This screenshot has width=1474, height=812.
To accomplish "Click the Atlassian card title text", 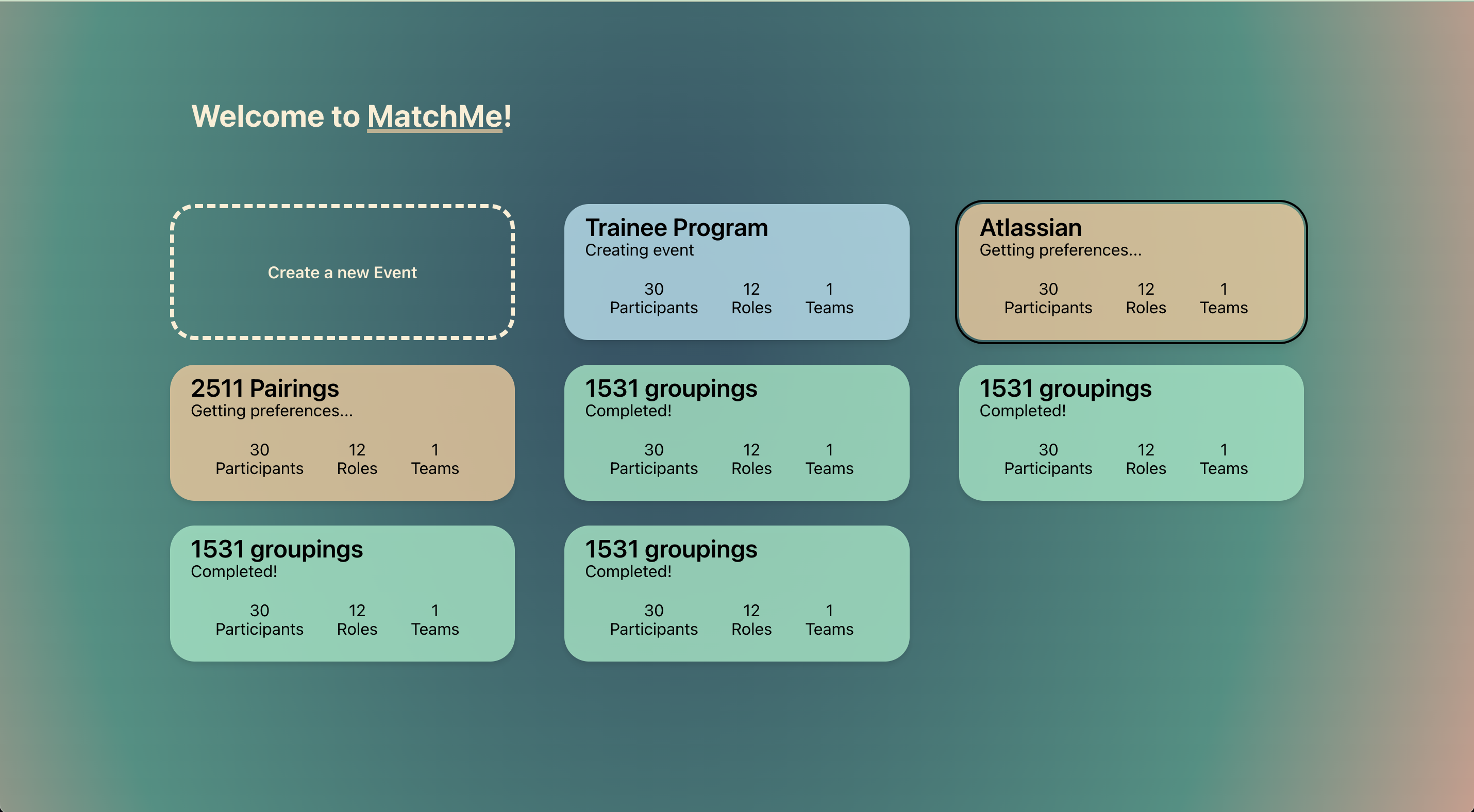I will pos(1031,228).
